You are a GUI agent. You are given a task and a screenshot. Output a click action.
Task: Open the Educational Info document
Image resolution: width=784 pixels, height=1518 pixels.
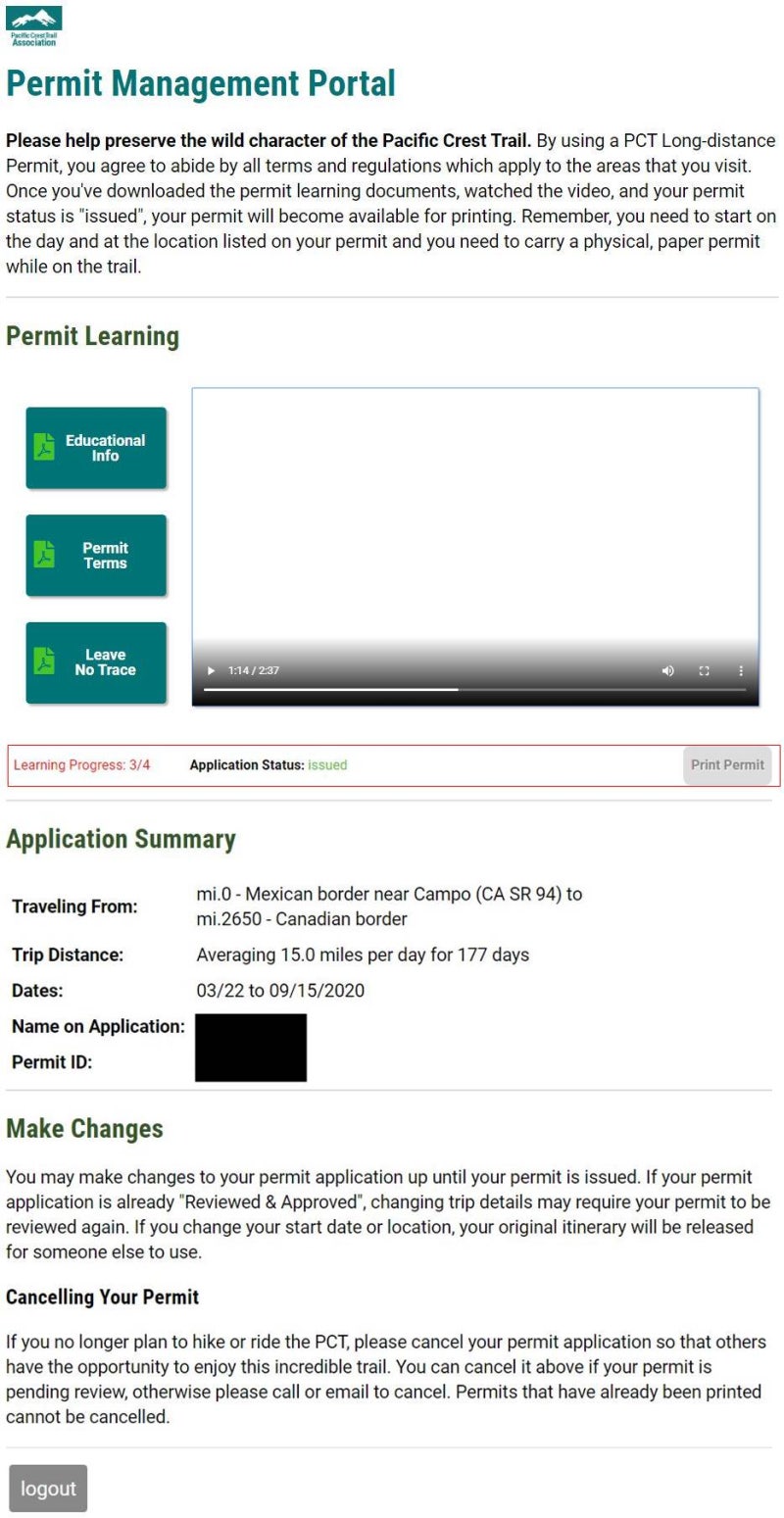pyautogui.click(x=96, y=448)
